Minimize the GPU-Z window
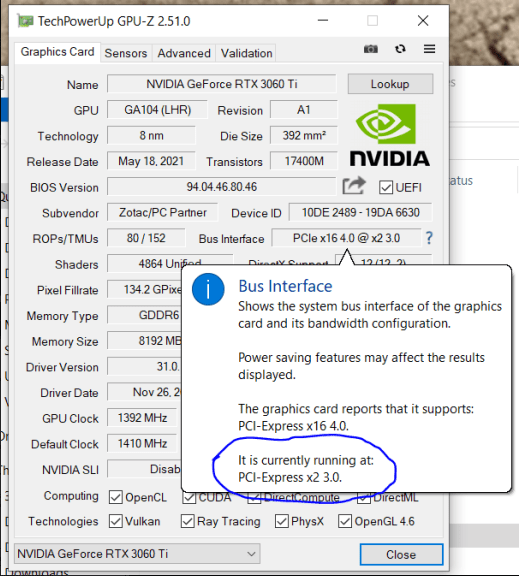The height and width of the screenshot is (576, 519). click(x=323, y=21)
